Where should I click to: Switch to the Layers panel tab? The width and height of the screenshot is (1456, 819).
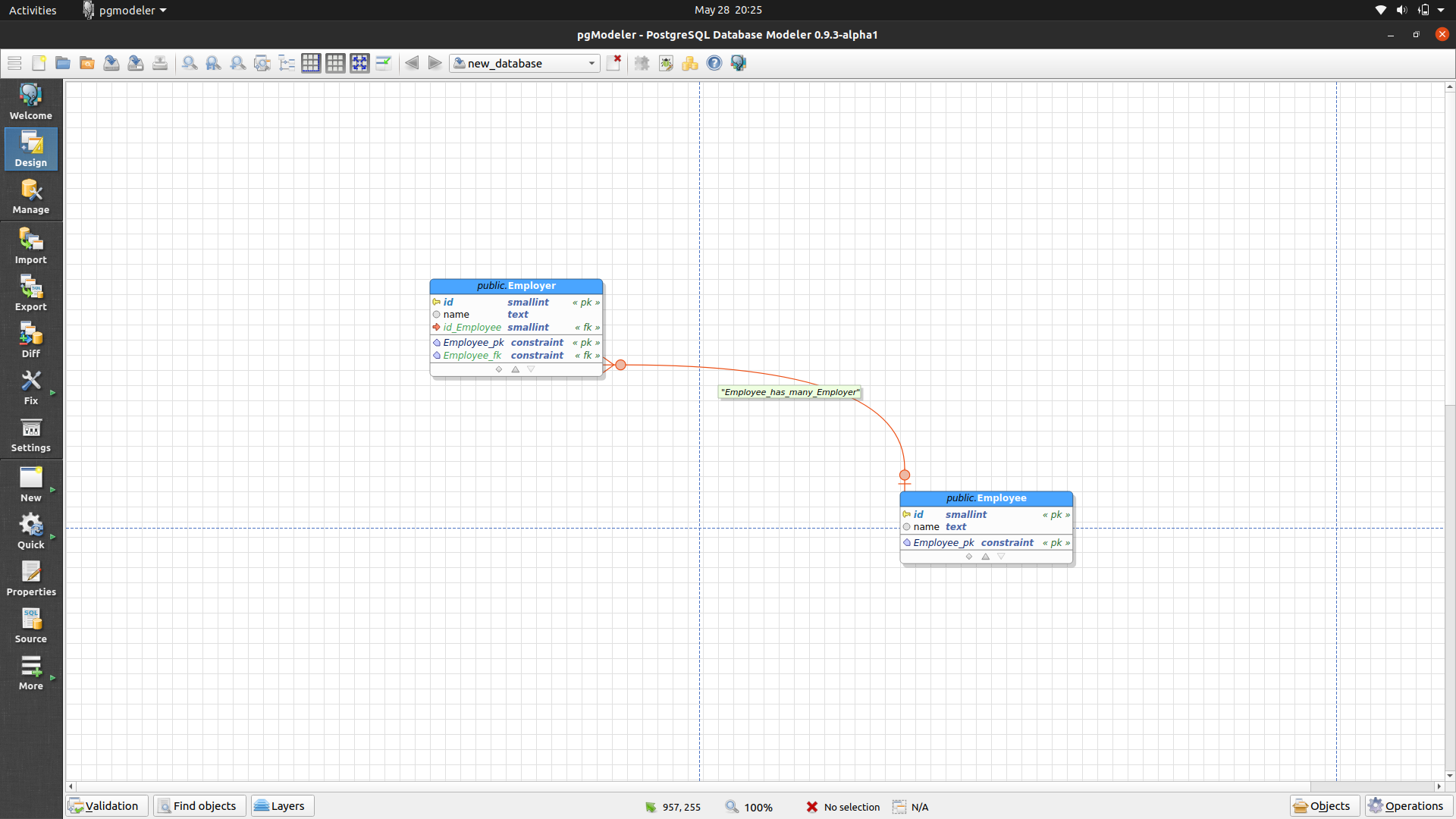pos(281,806)
